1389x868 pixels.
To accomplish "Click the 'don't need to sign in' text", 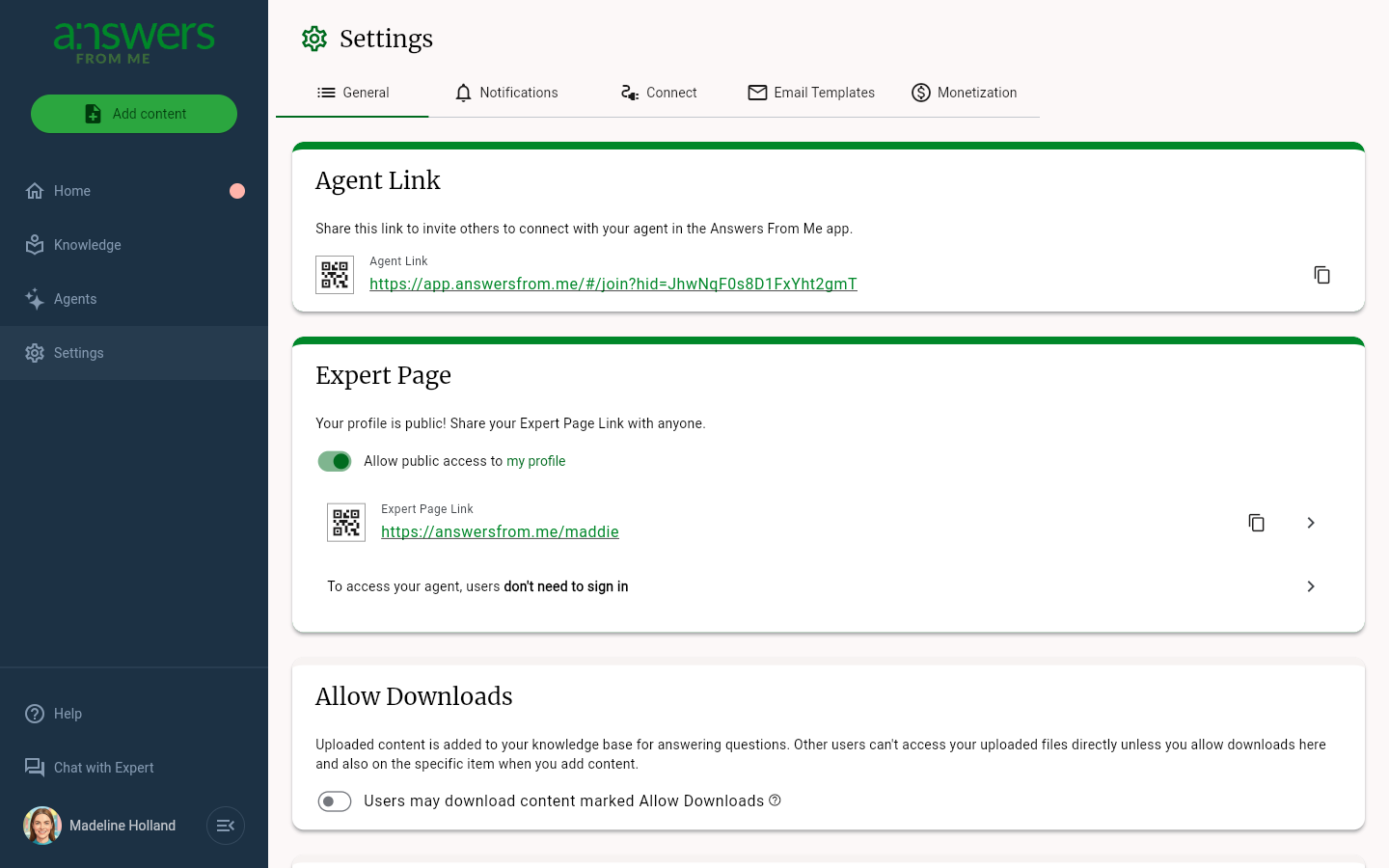I will point(566,586).
